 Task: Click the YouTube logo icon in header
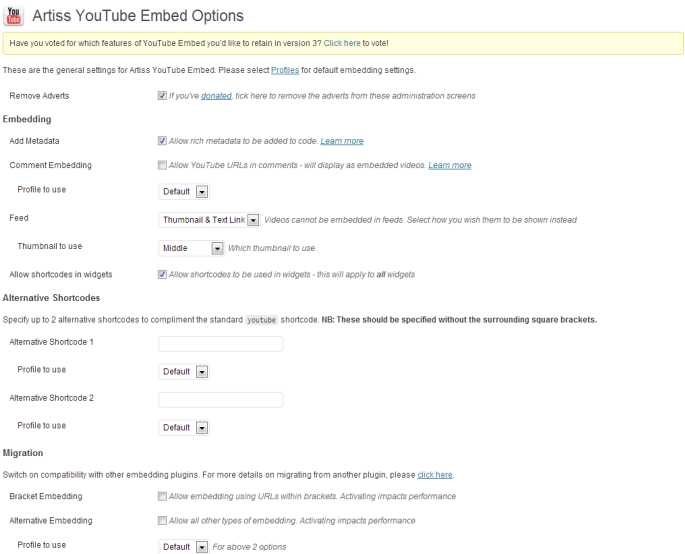14,16
